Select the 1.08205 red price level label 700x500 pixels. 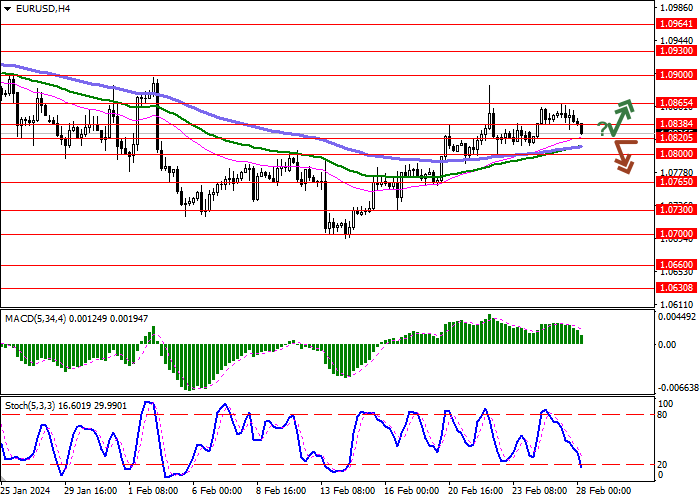click(677, 138)
